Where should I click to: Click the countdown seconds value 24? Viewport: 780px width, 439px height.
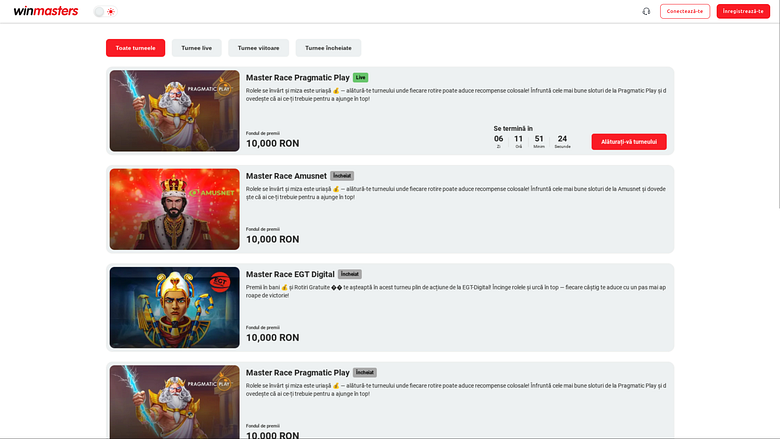(x=562, y=139)
